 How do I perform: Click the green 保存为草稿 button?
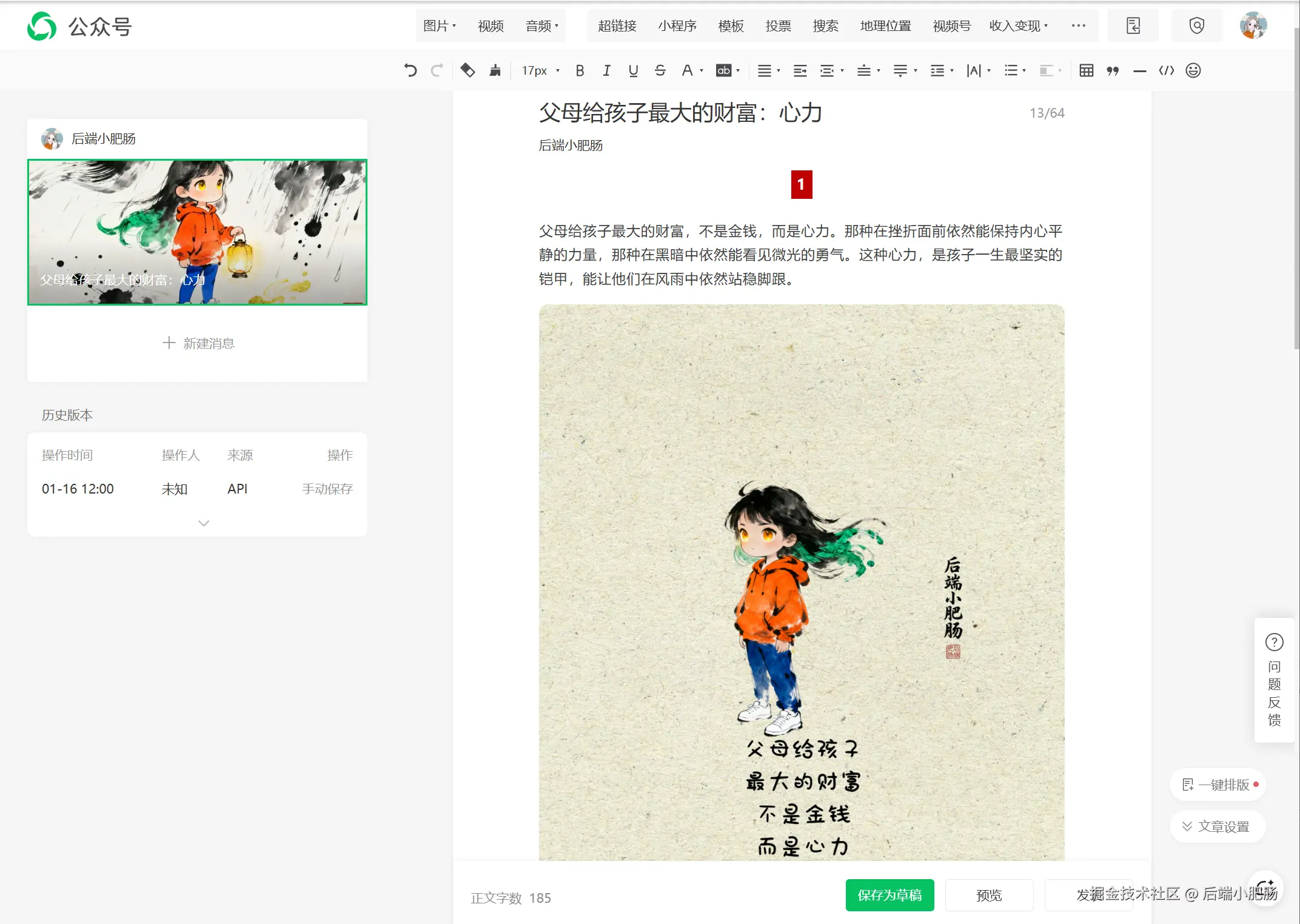(x=889, y=895)
